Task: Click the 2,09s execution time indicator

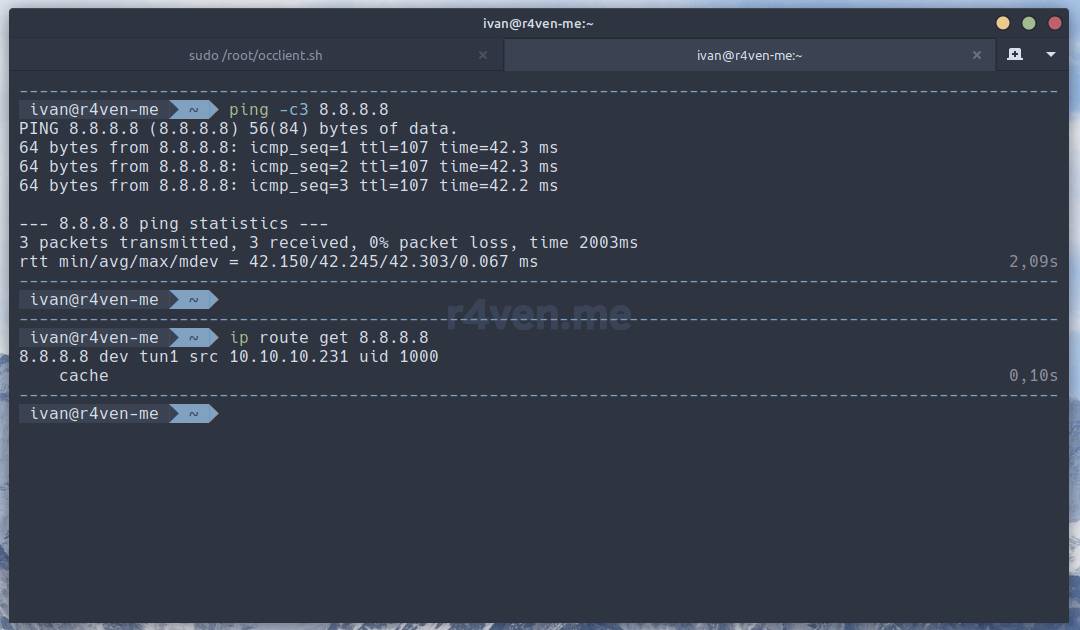Action: 1033,262
